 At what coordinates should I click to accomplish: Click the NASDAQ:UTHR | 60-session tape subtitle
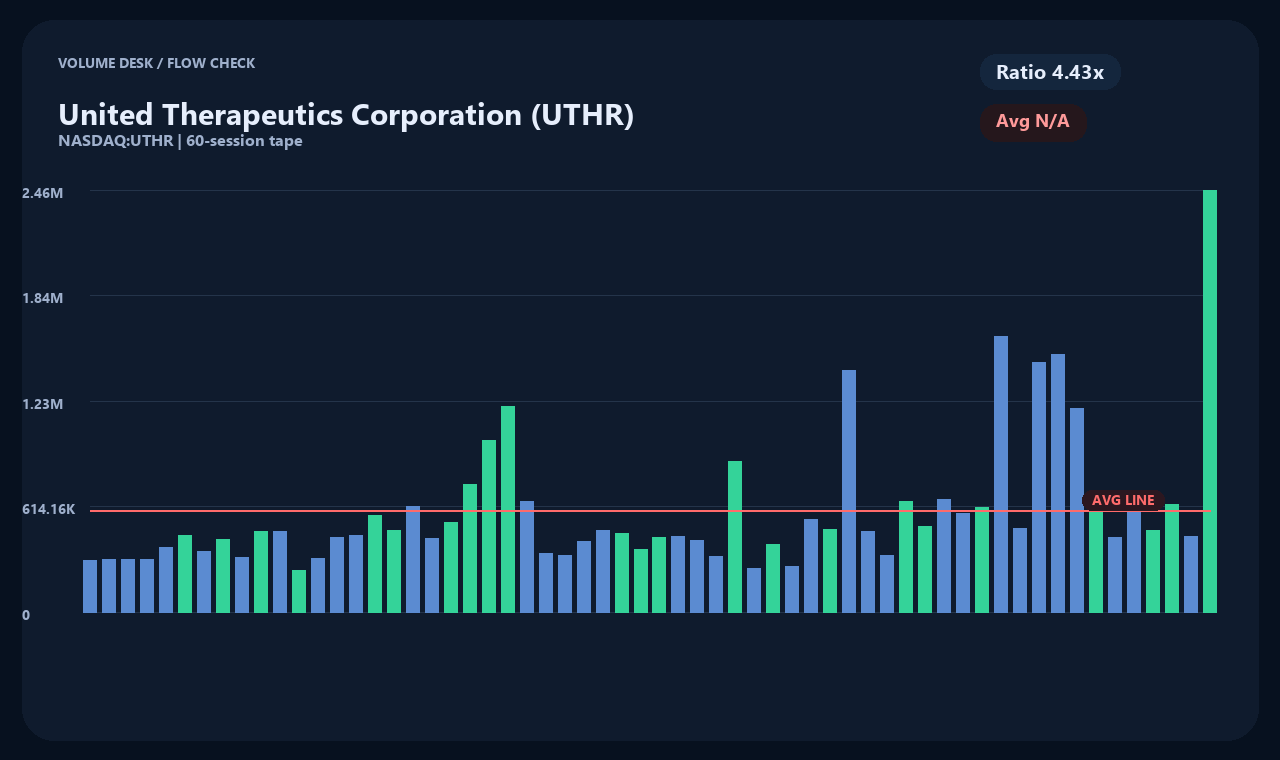180,141
